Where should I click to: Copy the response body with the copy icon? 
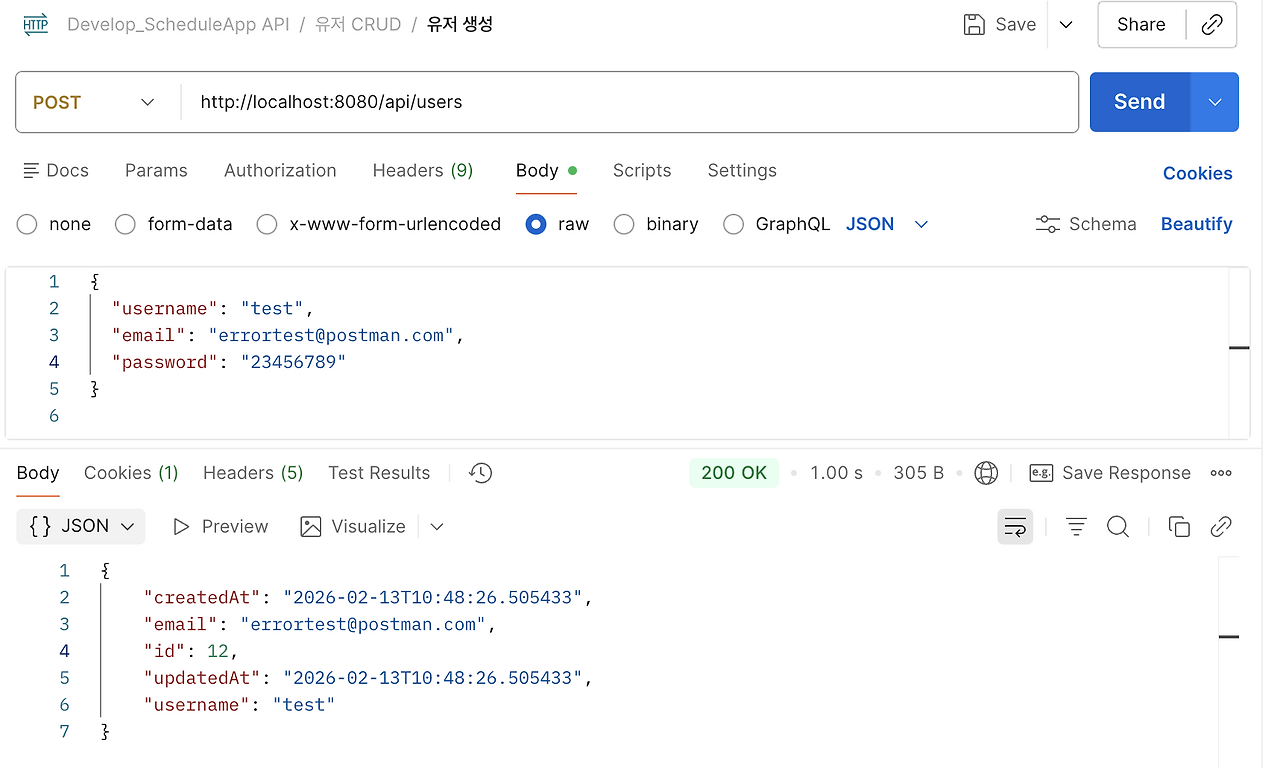point(1179,526)
